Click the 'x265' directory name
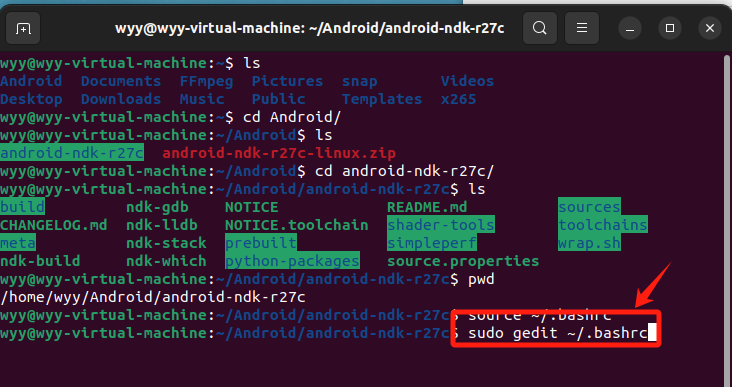Screen dimensions: 732x387 [458, 99]
